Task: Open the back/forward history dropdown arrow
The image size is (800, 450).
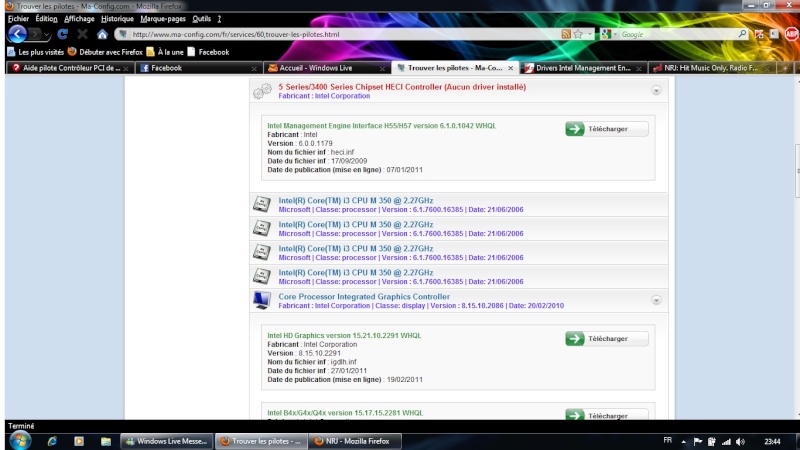Action: pyautogui.click(x=46, y=35)
